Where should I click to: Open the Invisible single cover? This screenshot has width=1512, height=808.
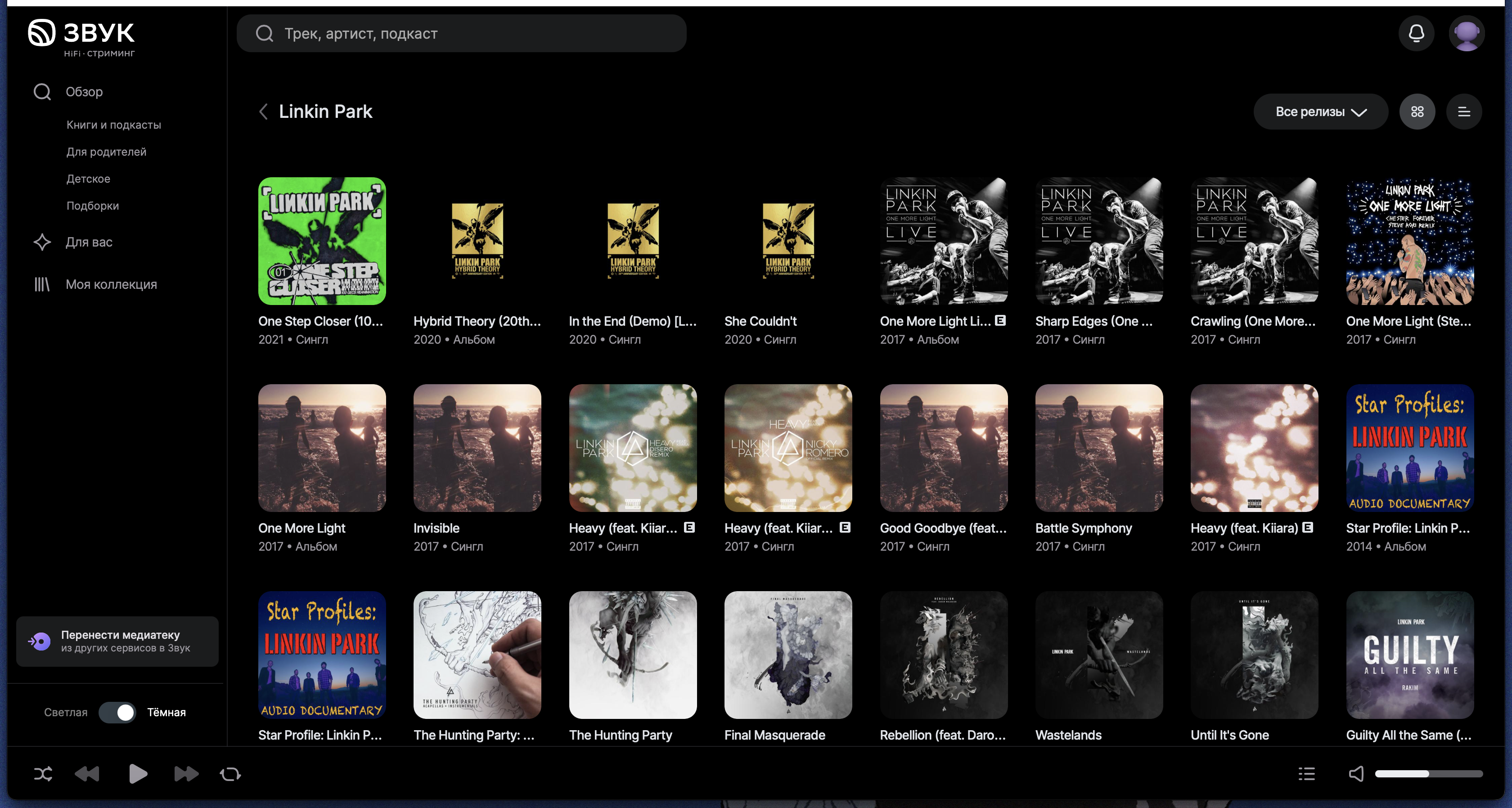(477, 448)
